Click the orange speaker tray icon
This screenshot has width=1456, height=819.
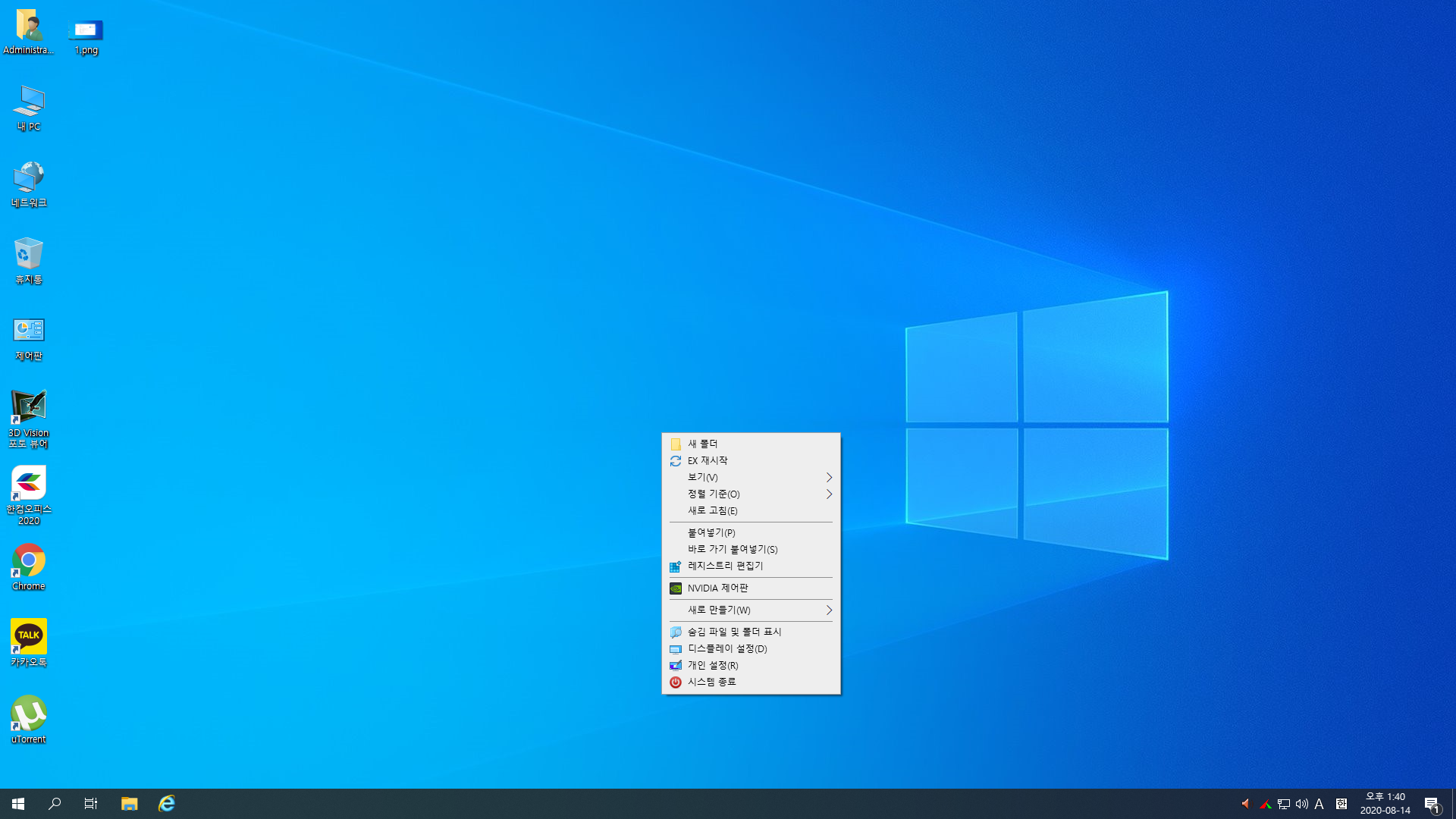(x=1245, y=804)
